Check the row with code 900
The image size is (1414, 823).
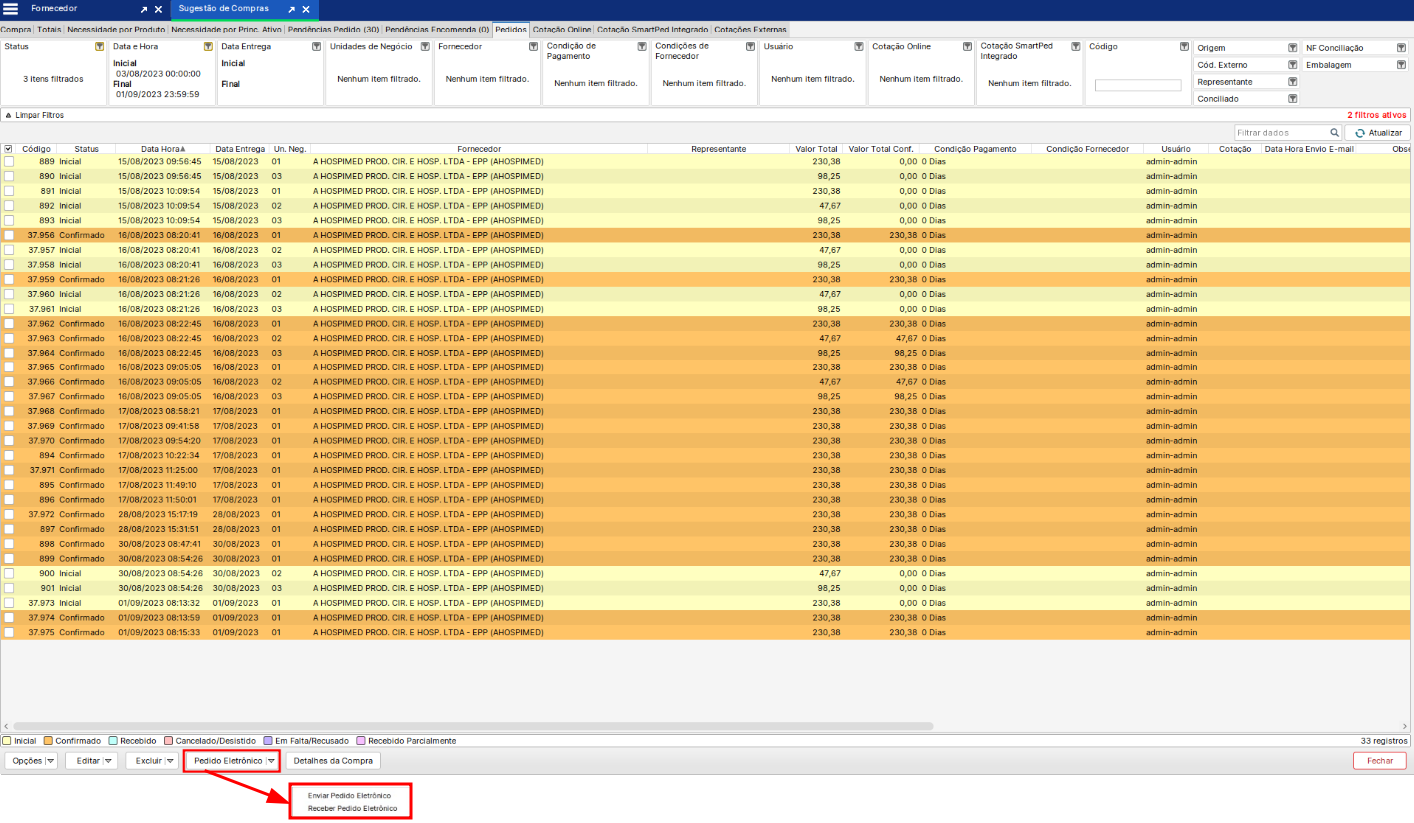click(x=9, y=573)
